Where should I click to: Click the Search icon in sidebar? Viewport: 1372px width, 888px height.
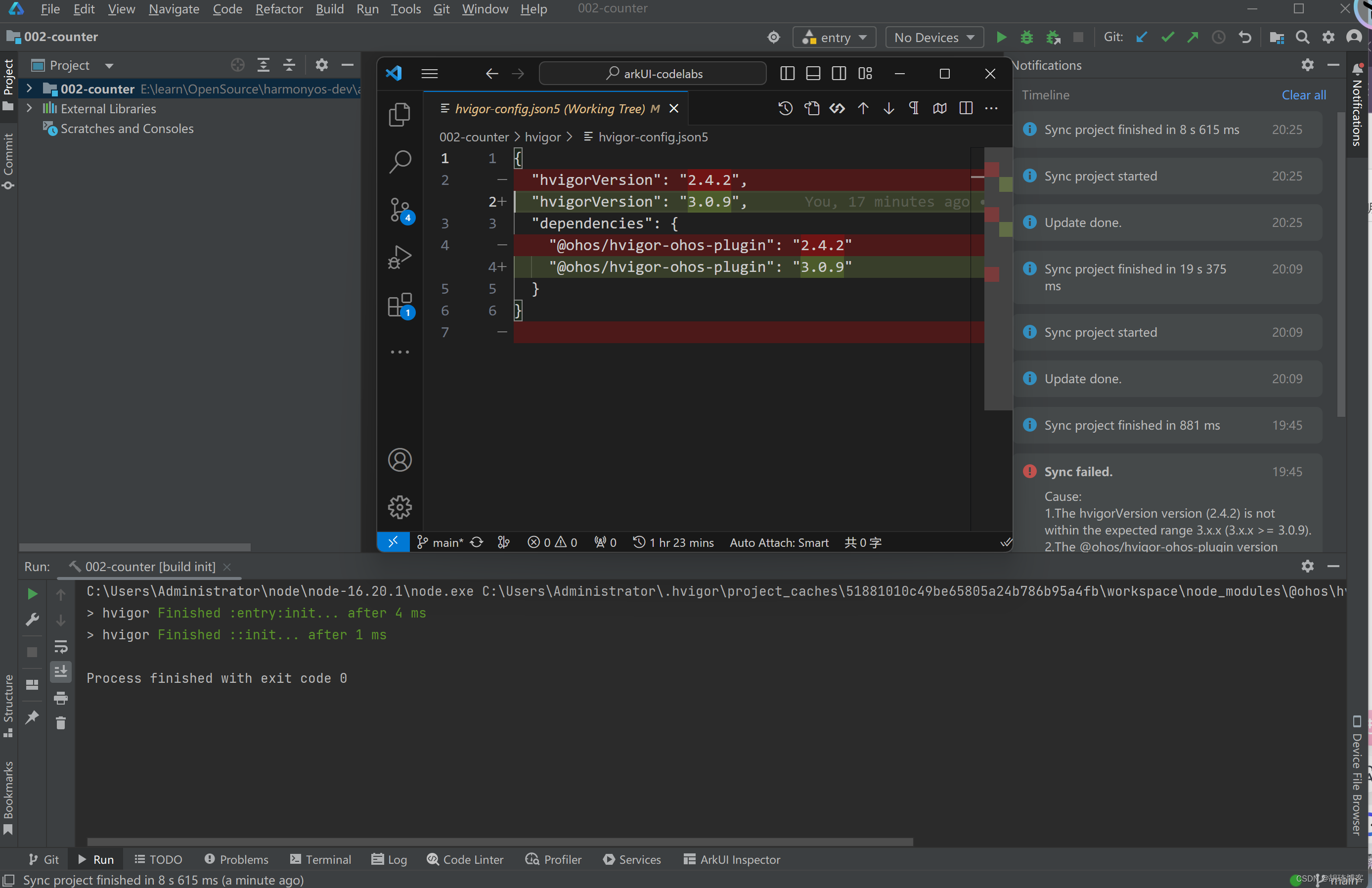click(x=400, y=161)
